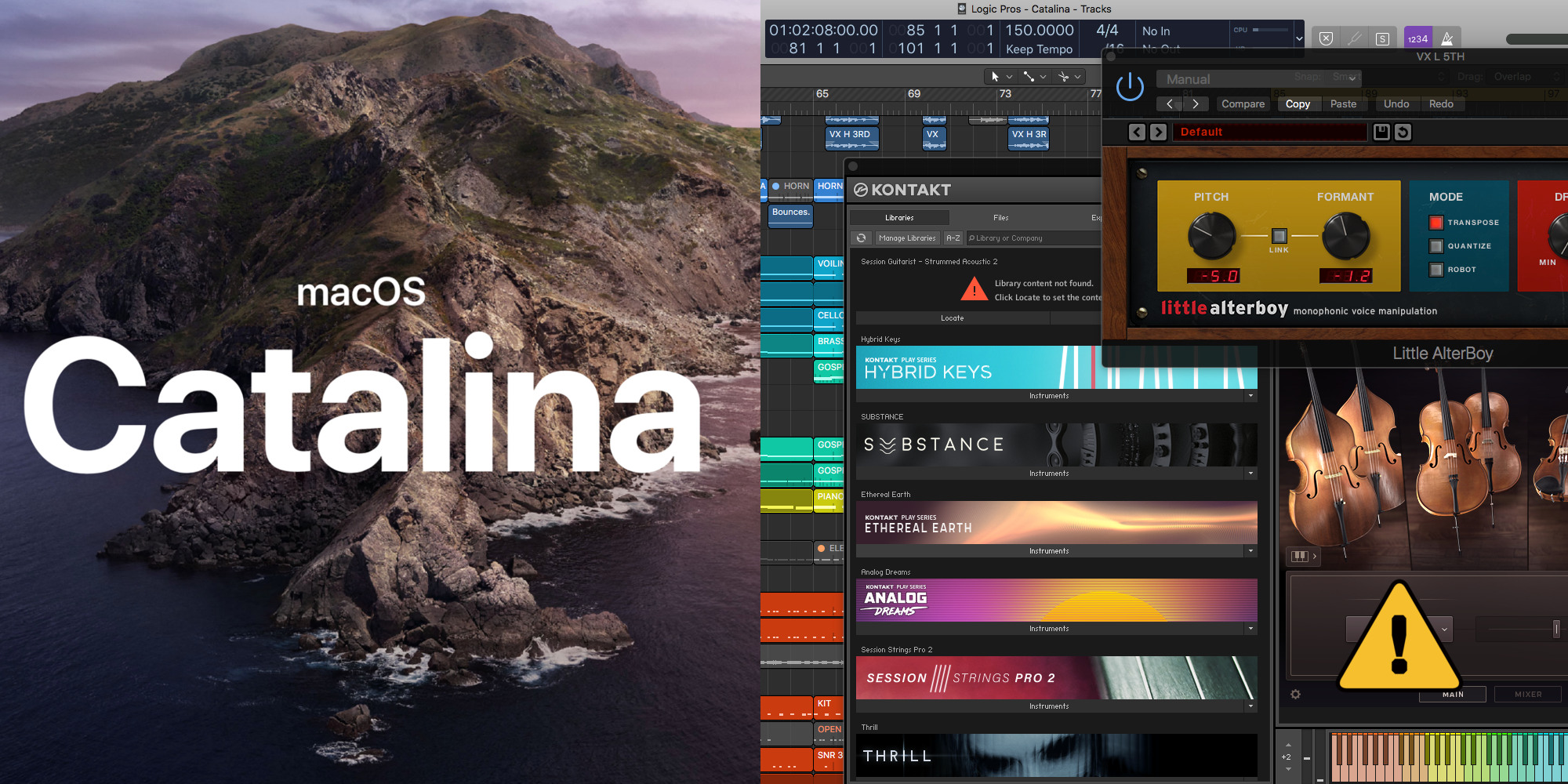The image size is (1568, 784).
Task: Open the instrument settings gear icon
Action: 1295,694
